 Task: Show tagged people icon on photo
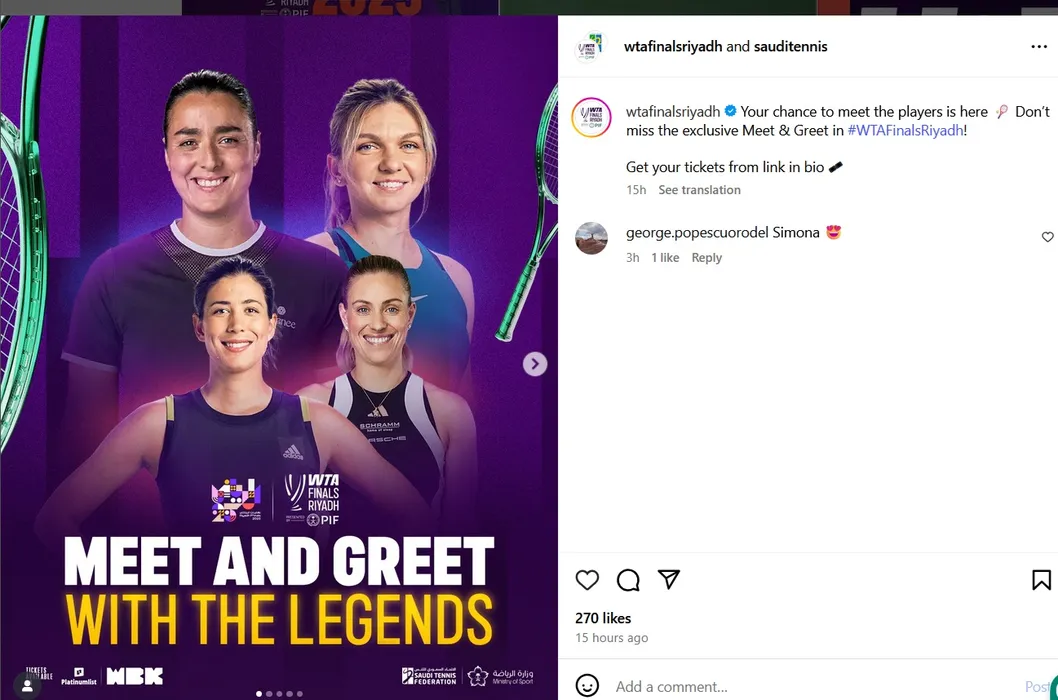pyautogui.click(x=28, y=686)
